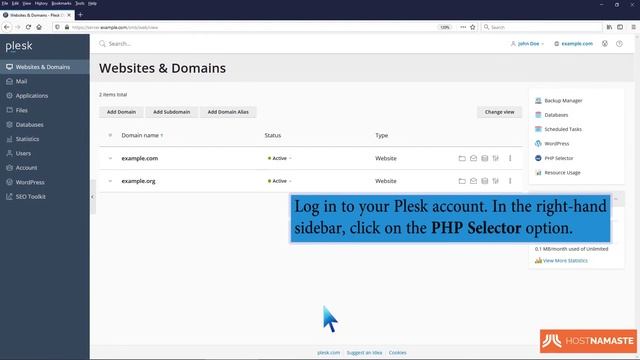640x360 pixels.
Task: Open Active status dropdown for example.com
Action: (x=280, y=158)
